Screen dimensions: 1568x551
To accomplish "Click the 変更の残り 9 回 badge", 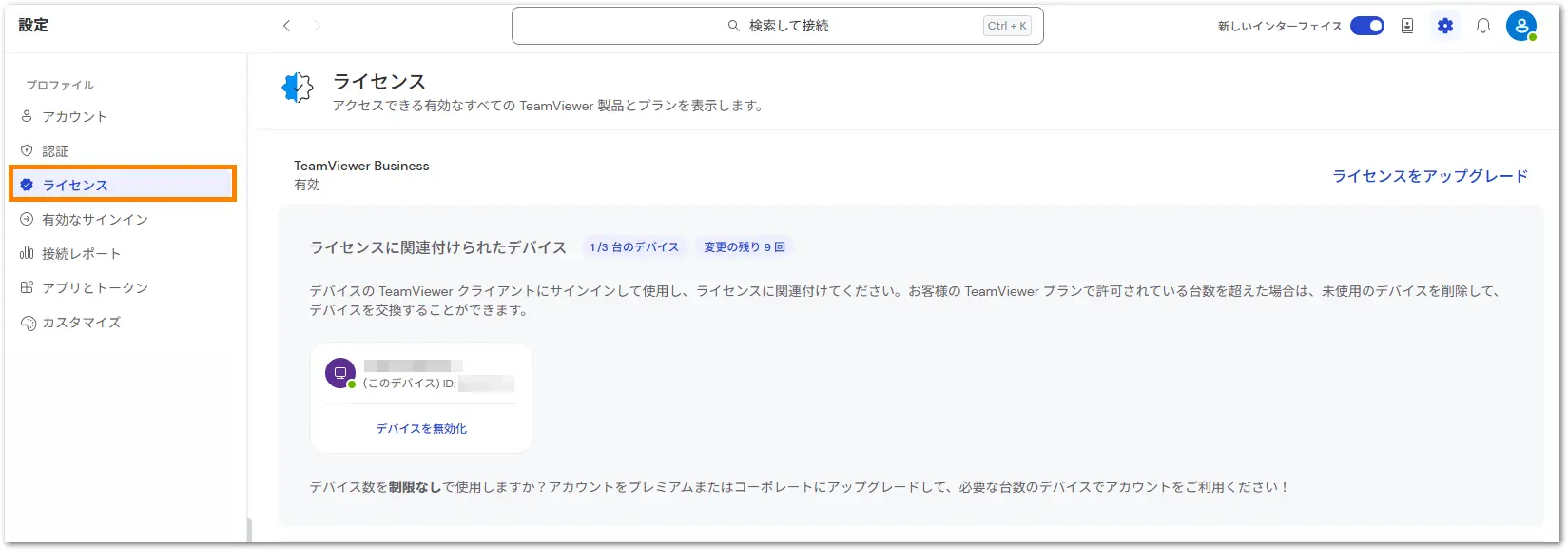I will pos(745,247).
